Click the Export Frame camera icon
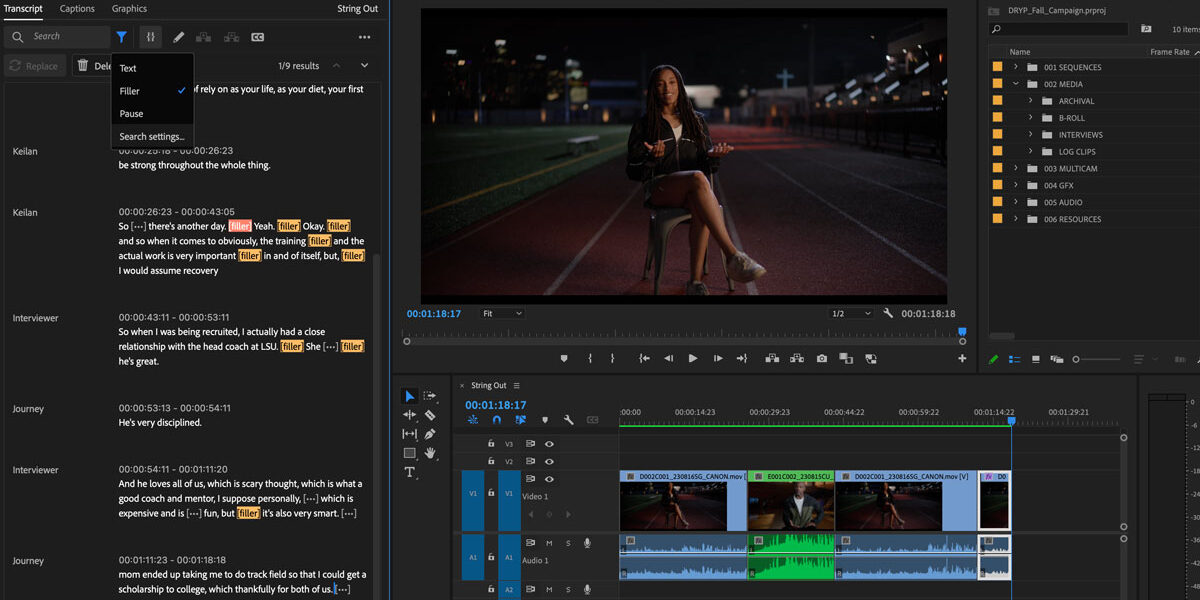Viewport: 1200px width, 600px height. pos(821,358)
